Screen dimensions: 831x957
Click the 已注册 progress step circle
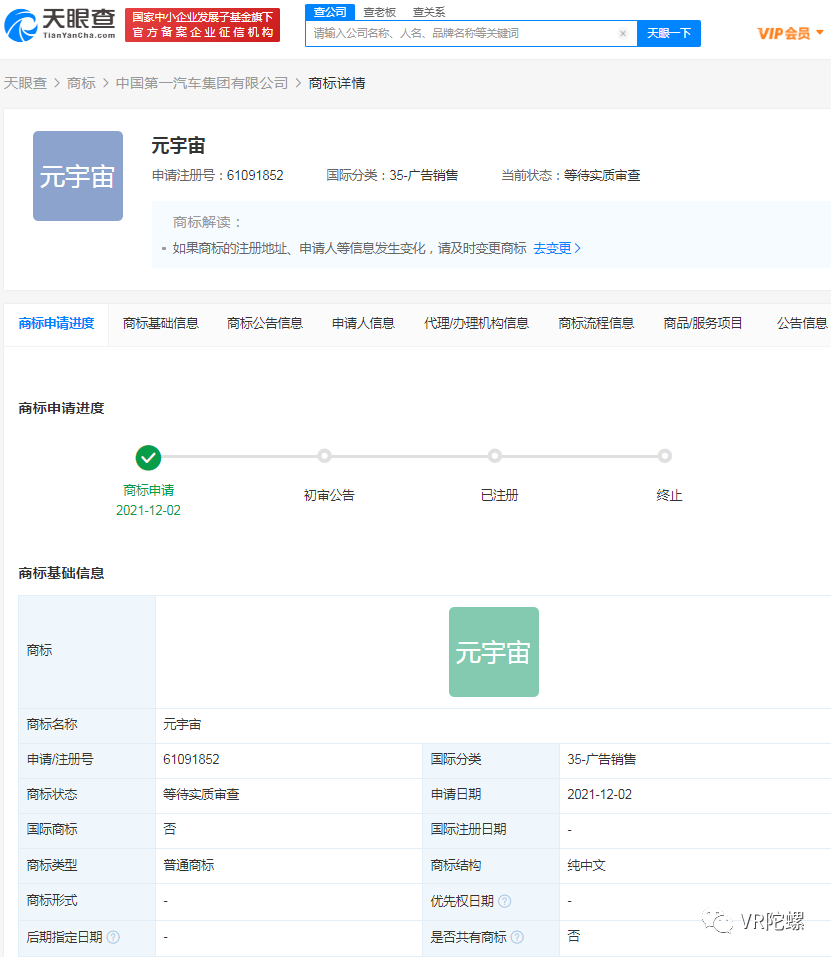point(495,456)
